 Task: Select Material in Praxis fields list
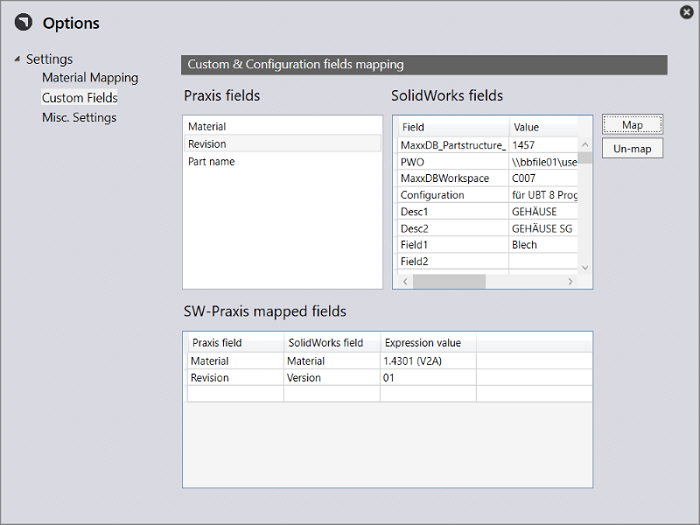(x=283, y=126)
